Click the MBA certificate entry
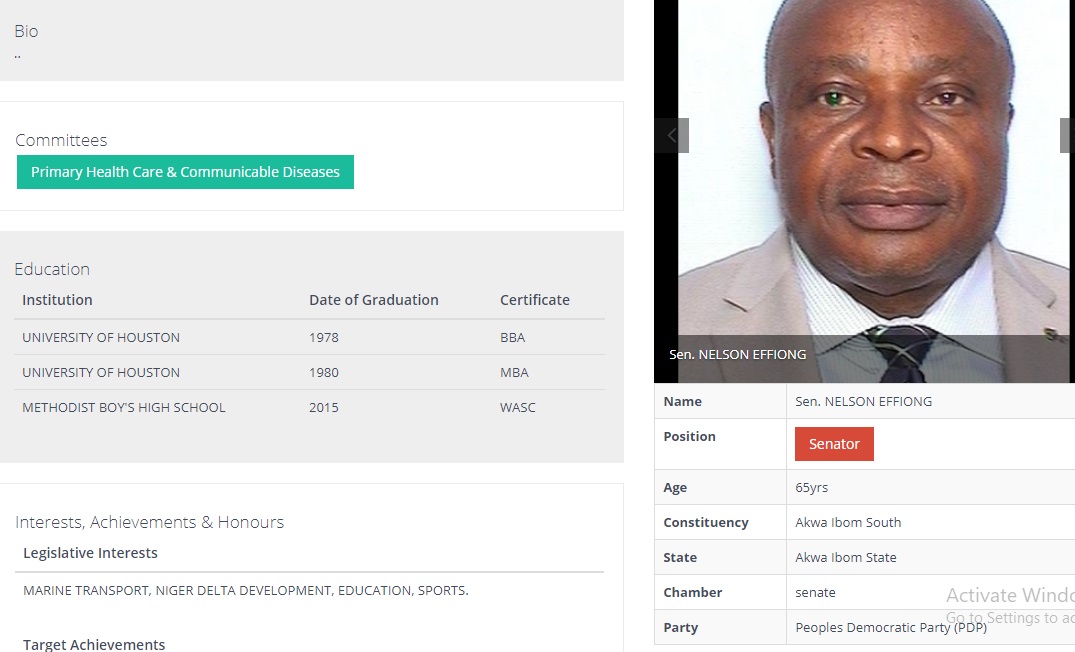 pyautogui.click(x=514, y=372)
